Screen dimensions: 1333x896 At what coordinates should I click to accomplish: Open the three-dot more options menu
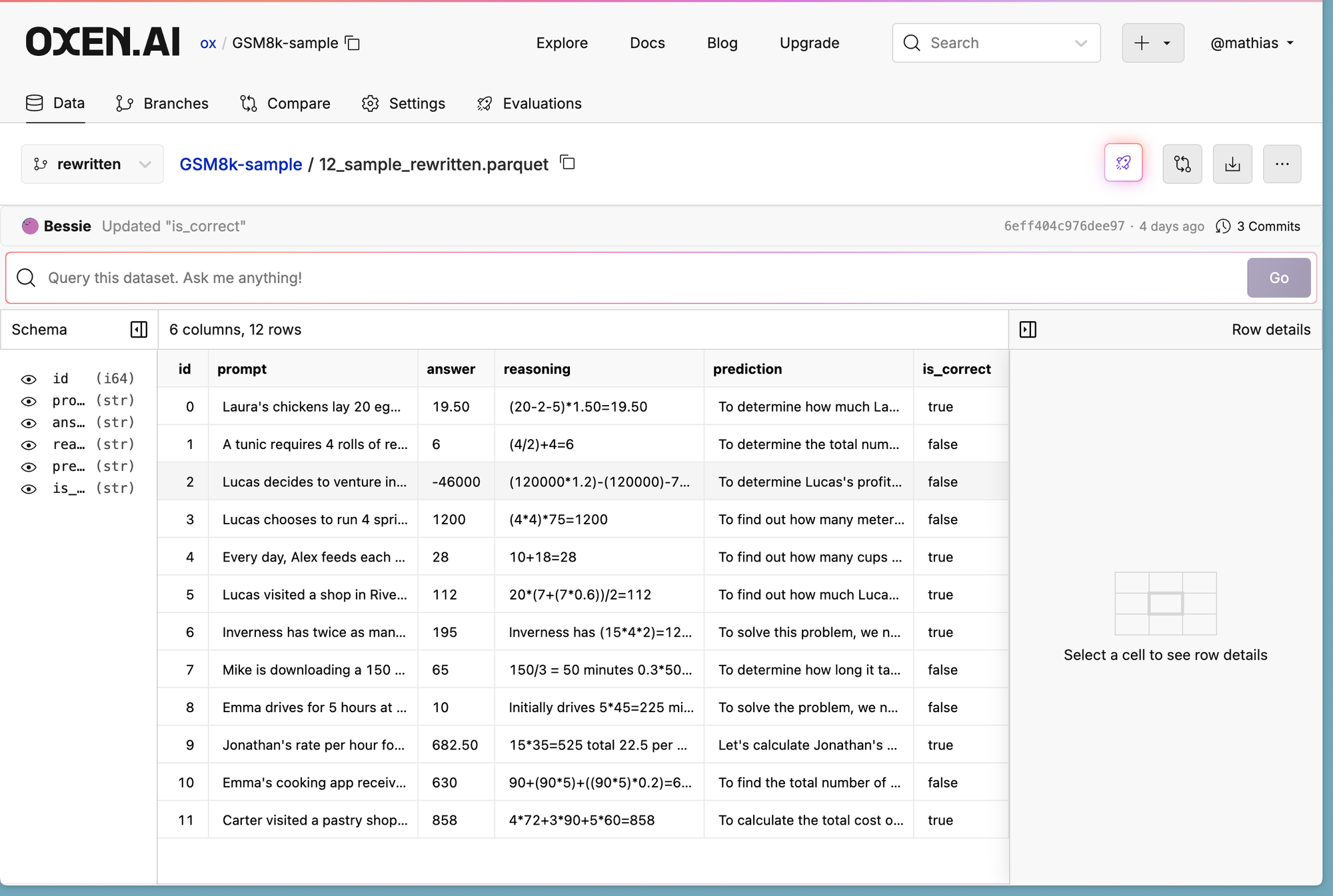[x=1282, y=164]
